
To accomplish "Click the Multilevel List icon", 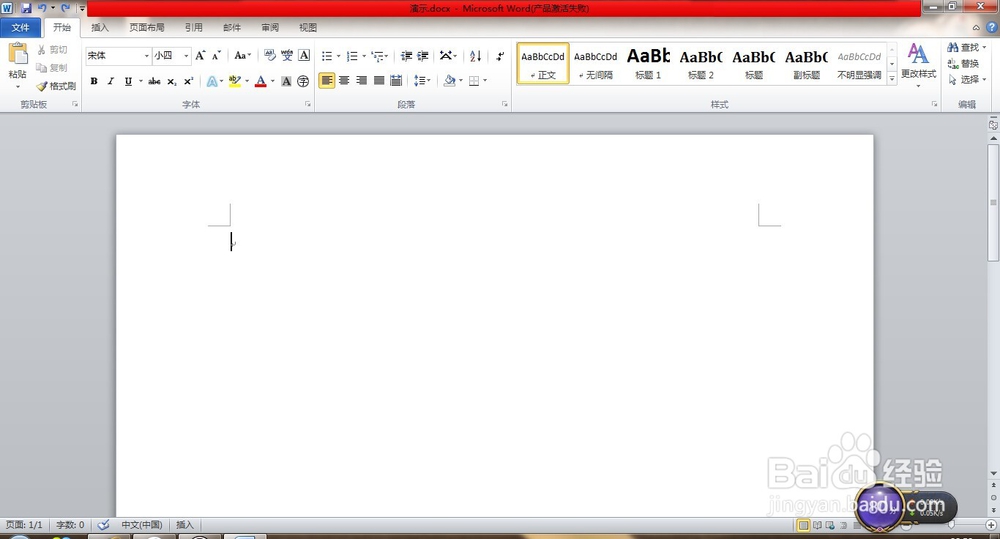I will pos(378,56).
